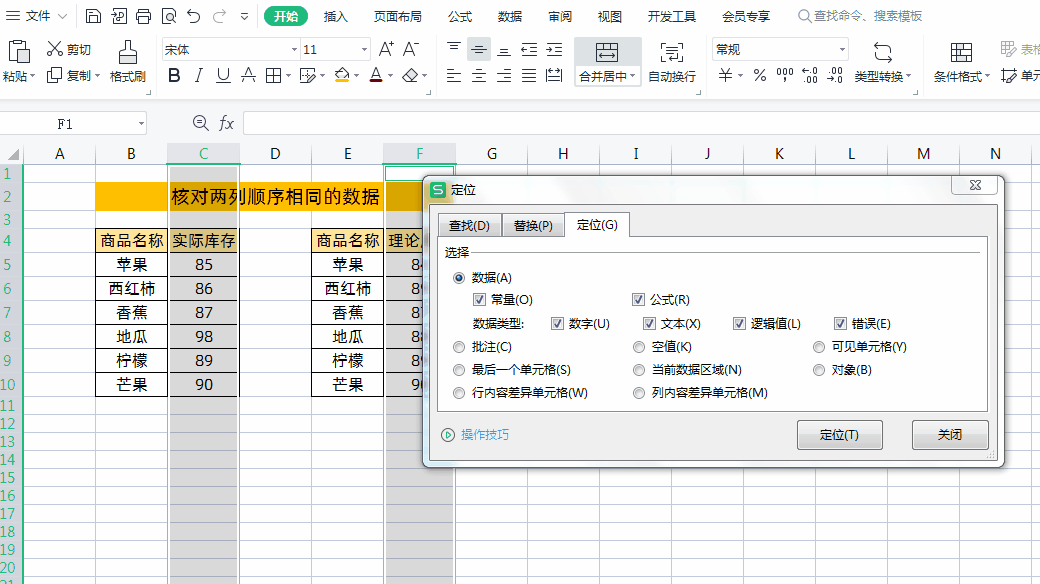Viewport: 1040px width, 584px height.
Task: Align text to top icon
Action: pos(454,49)
